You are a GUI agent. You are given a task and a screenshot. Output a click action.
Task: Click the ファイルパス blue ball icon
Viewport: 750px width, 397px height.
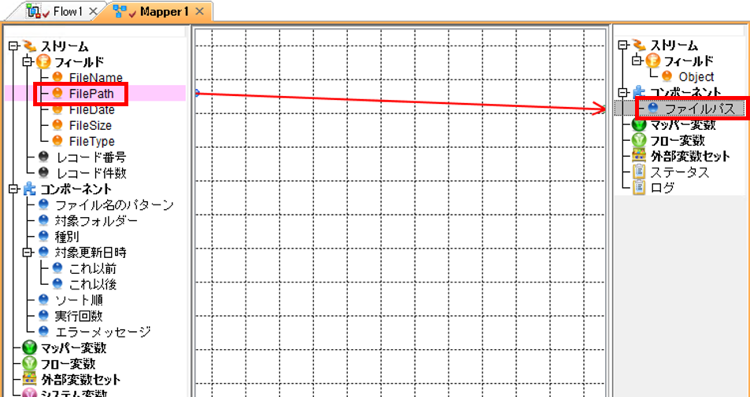[x=653, y=109]
